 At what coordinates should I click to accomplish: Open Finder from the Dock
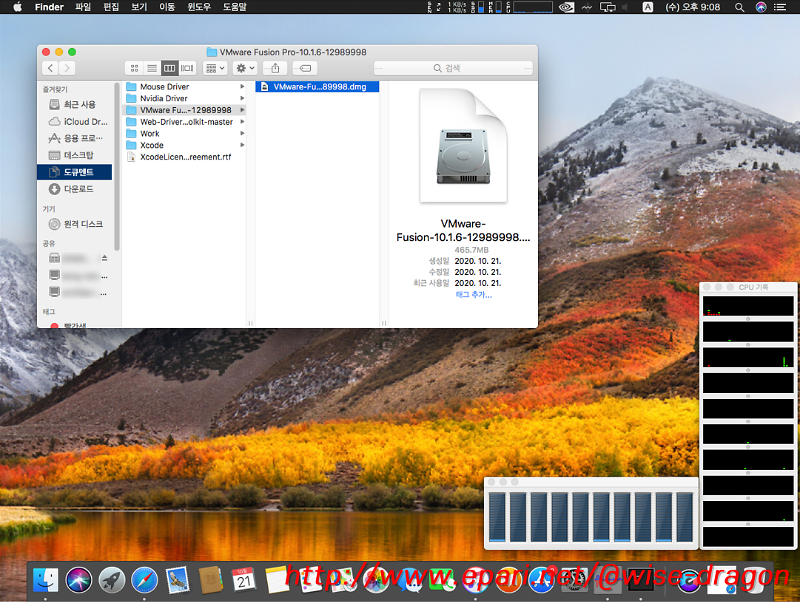point(45,581)
